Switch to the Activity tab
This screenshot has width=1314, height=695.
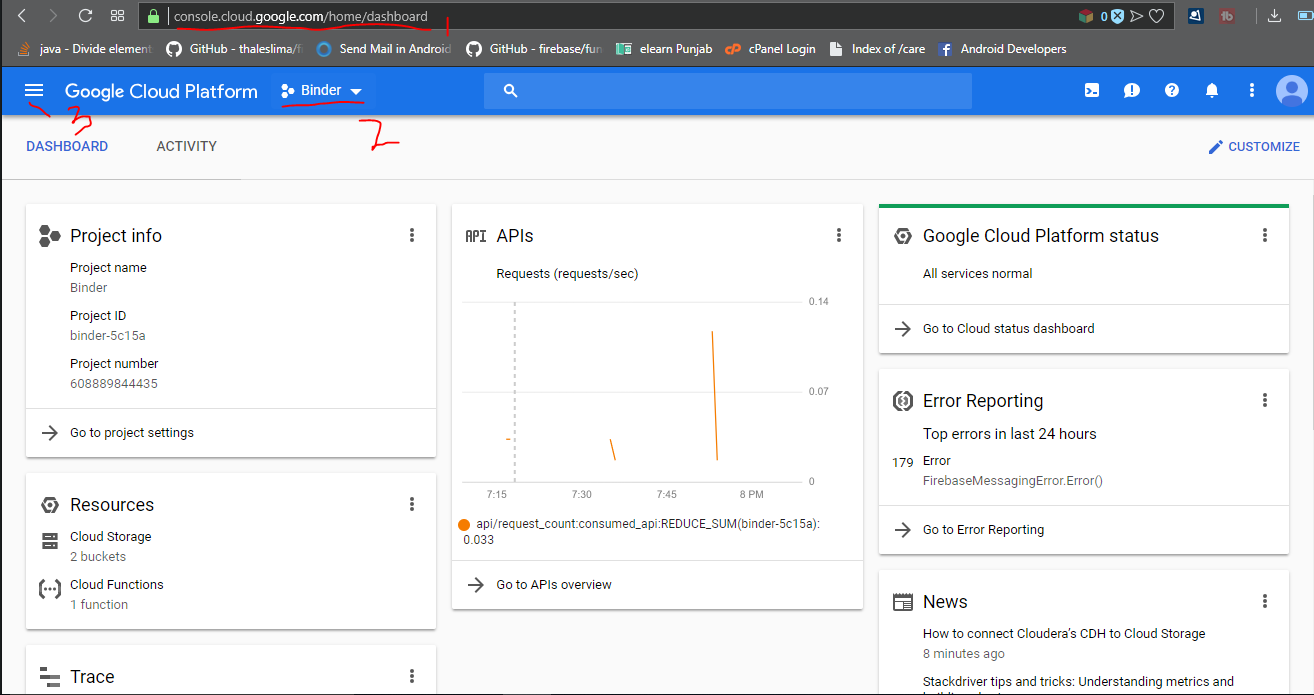186,146
